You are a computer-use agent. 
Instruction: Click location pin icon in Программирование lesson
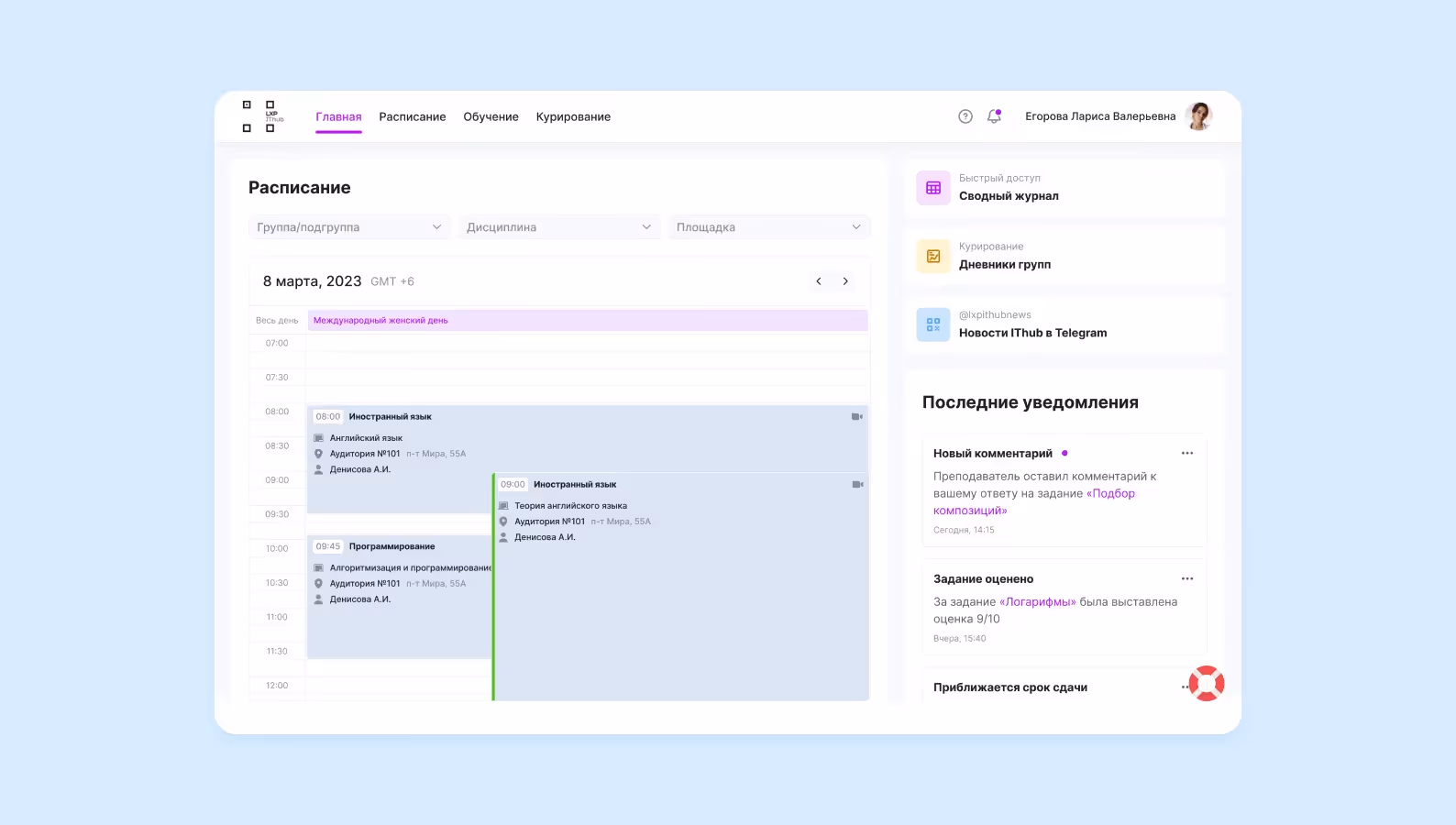(x=319, y=583)
